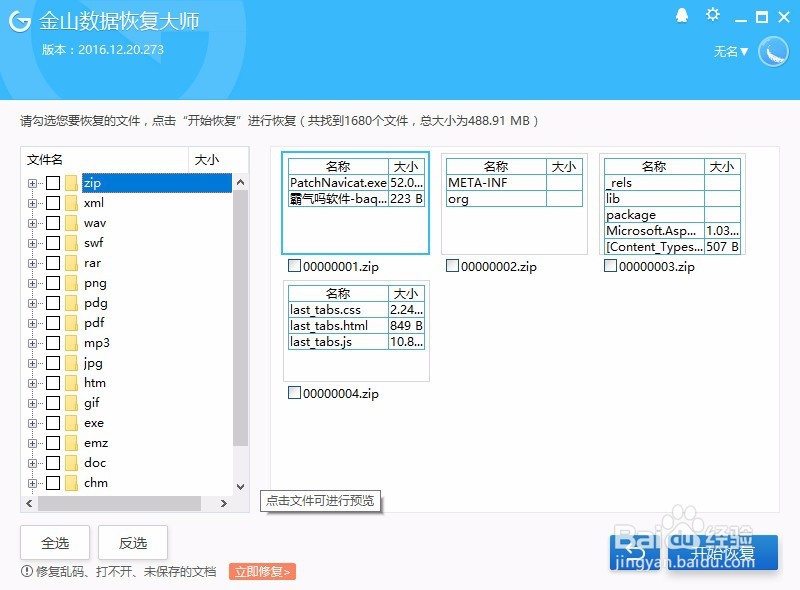The height and width of the screenshot is (590, 800).
Task: Click the notification bell icon
Action: [x=682, y=16]
